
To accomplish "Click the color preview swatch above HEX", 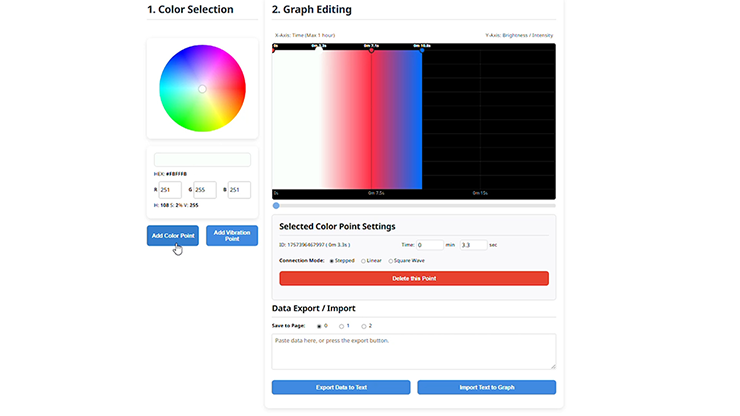I will click(x=202, y=160).
